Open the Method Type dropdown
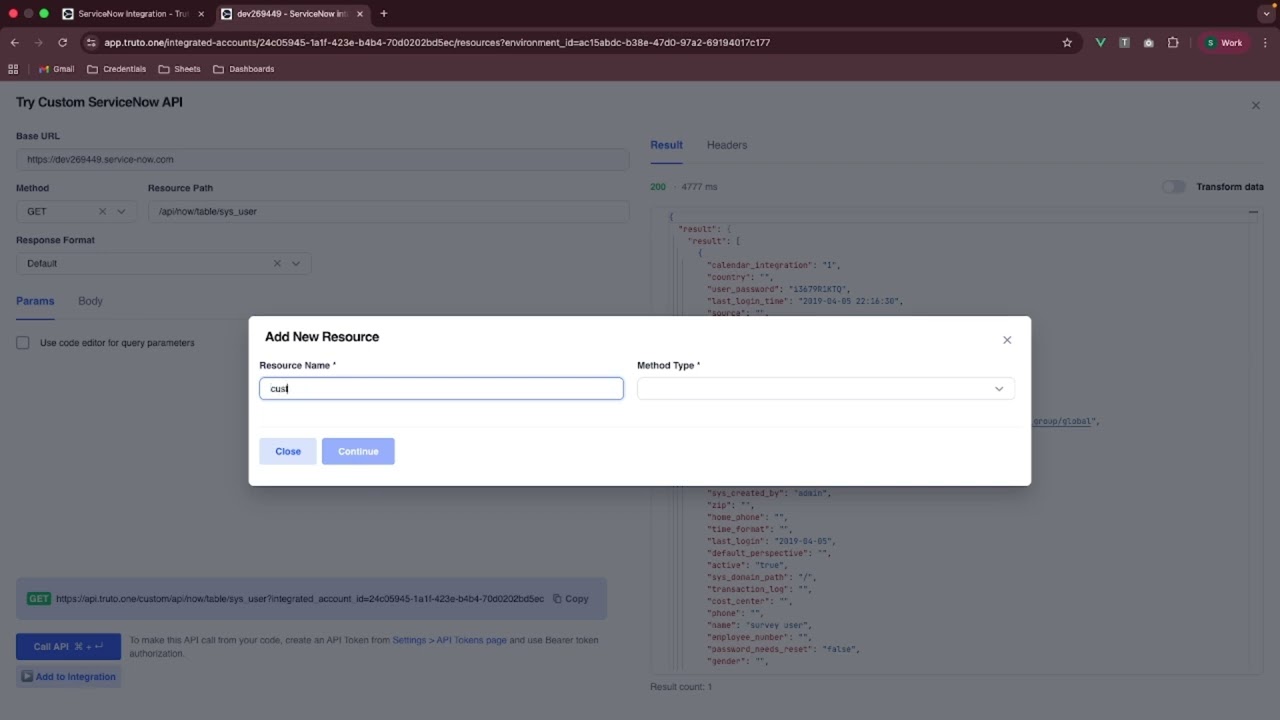Image resolution: width=1280 pixels, height=720 pixels. pos(826,389)
